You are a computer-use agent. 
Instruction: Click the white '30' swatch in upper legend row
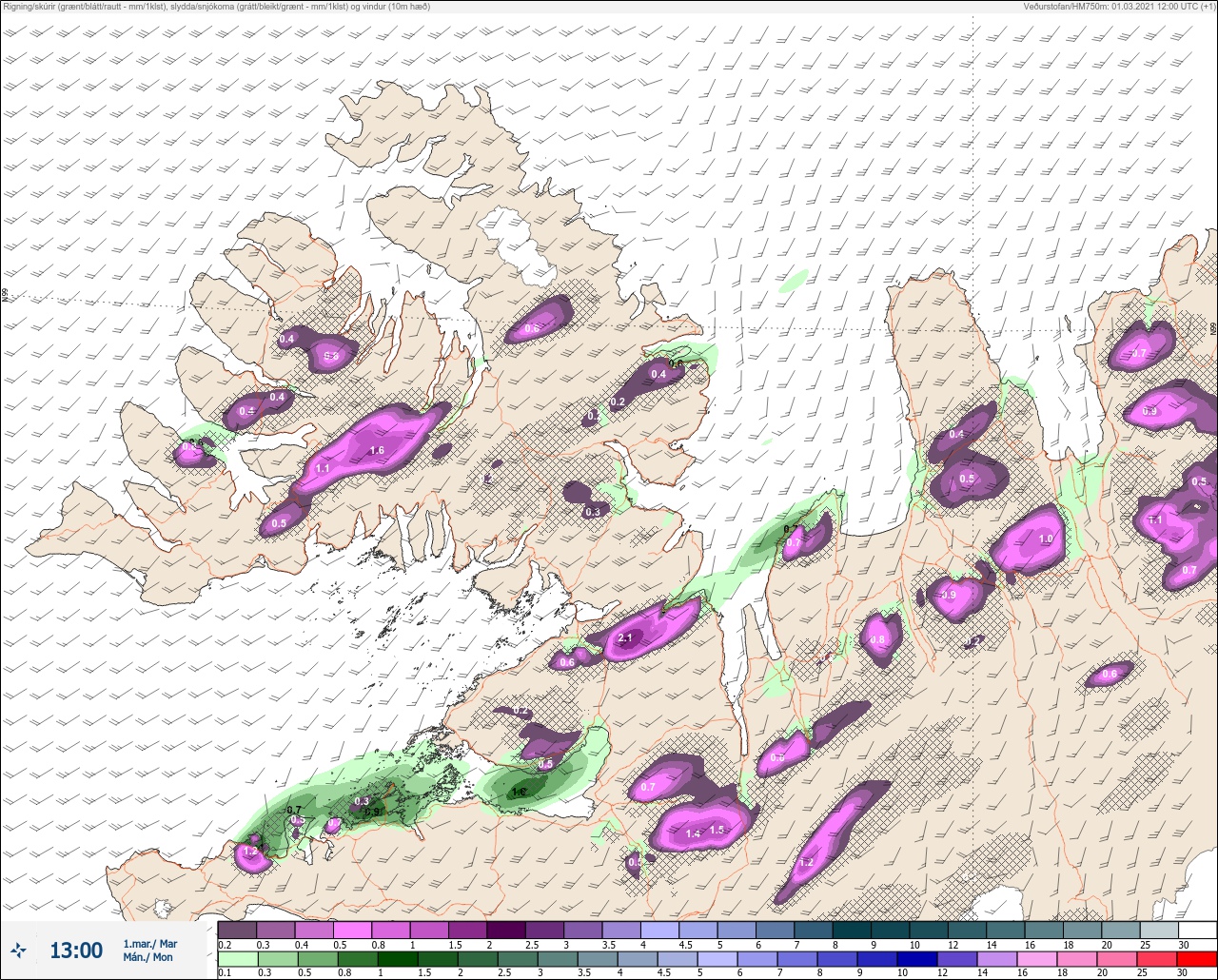click(x=1197, y=930)
